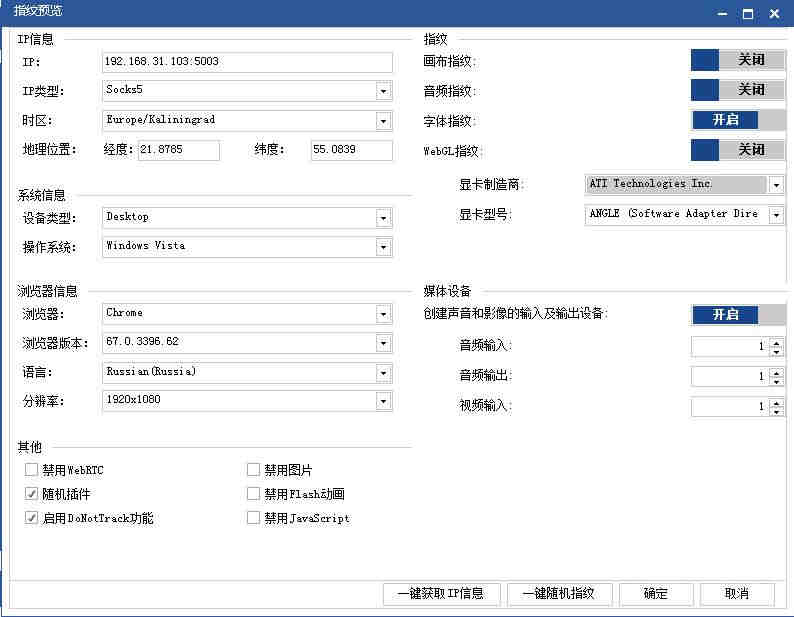Minimize the 指纹预览 window
This screenshot has height=617, width=794.
click(x=723, y=14)
